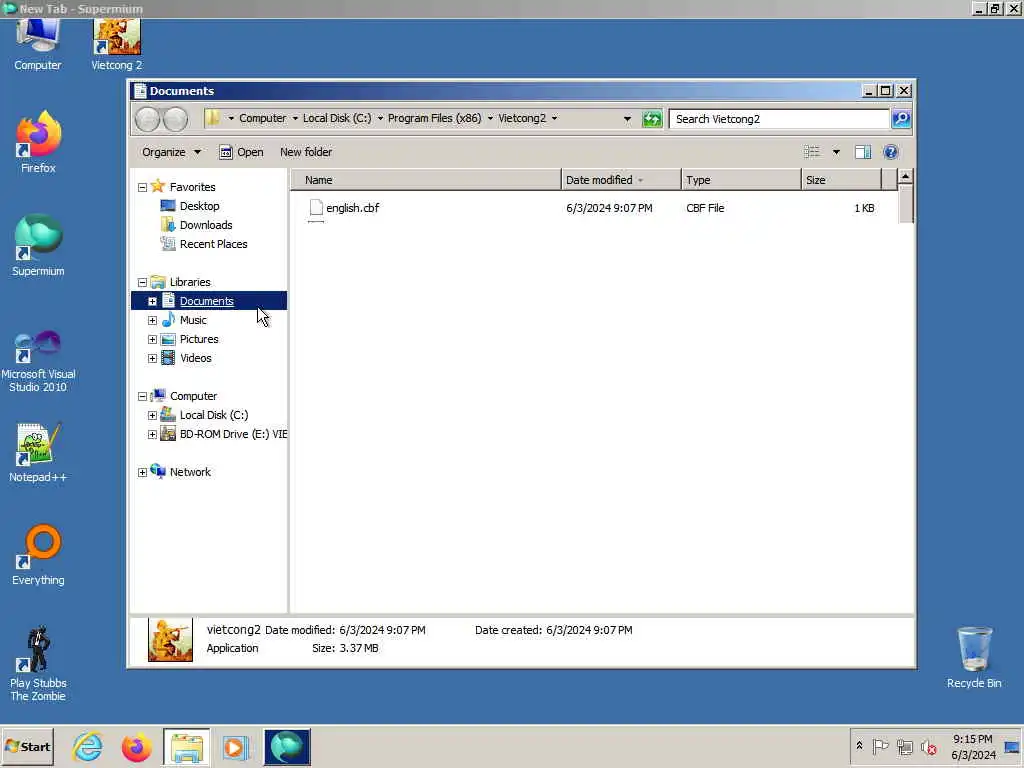Expand the Music library node
This screenshot has height=768, width=1024.
[x=152, y=321]
